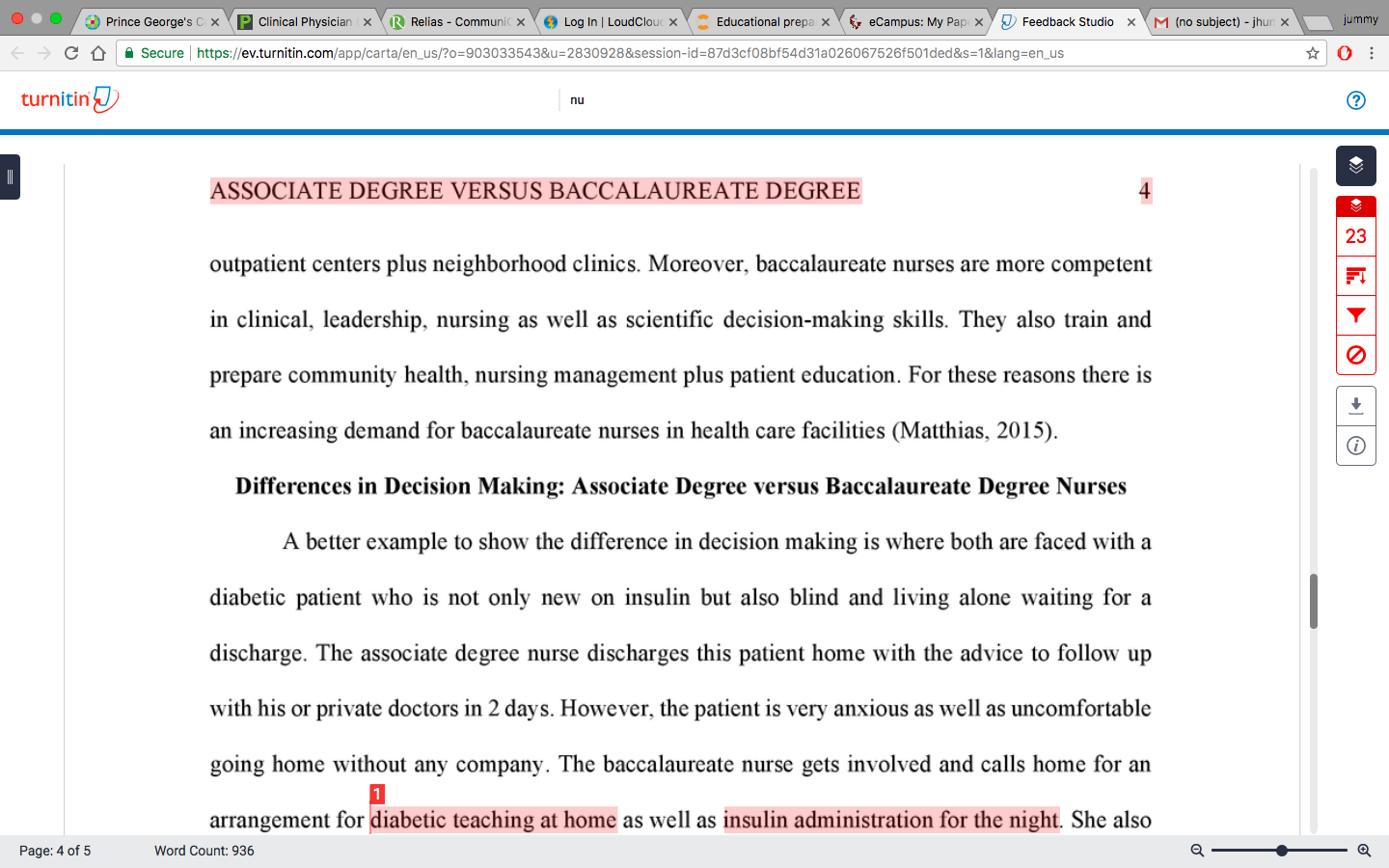Image resolution: width=1389 pixels, height=868 pixels.
Task: Click the zoom in magnifier icon
Action: (1364, 851)
